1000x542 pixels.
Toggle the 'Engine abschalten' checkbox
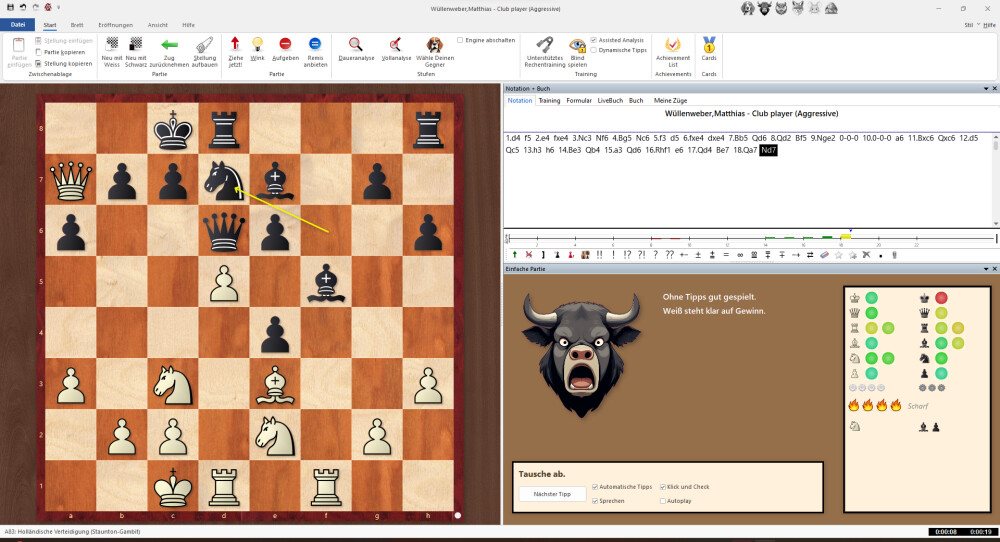click(460, 40)
